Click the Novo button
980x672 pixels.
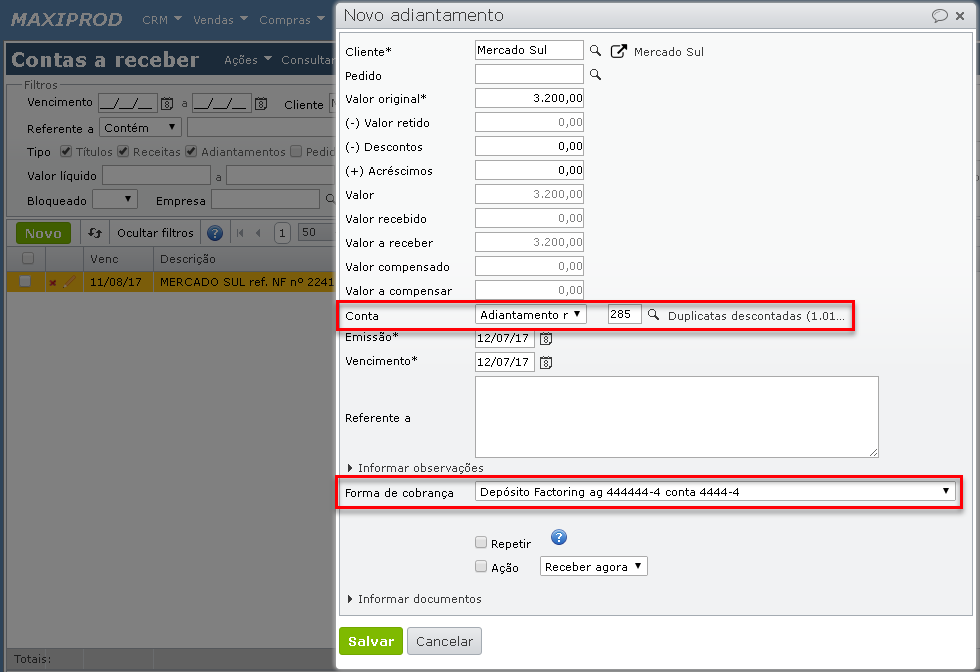point(43,233)
